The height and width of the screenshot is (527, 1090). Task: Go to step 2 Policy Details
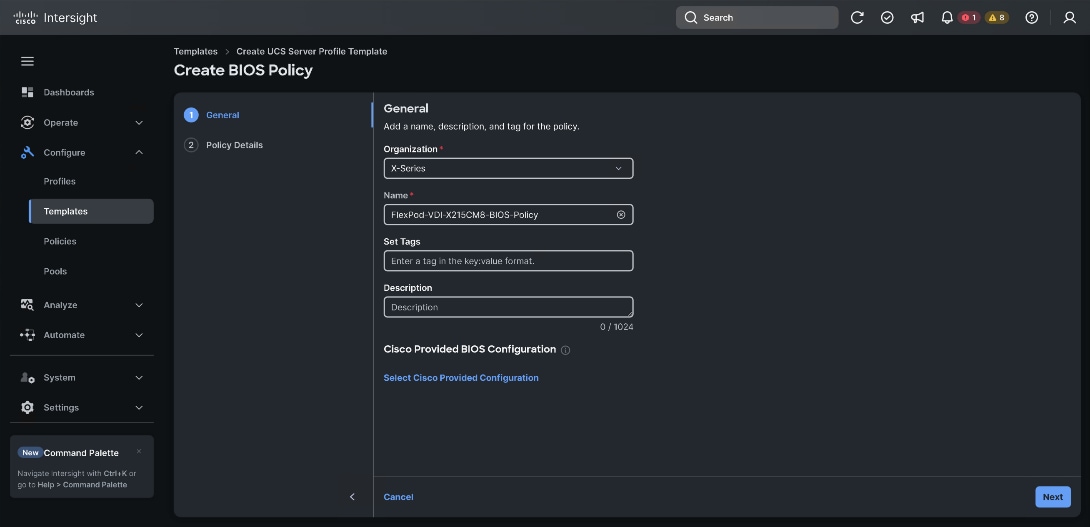tap(224, 145)
